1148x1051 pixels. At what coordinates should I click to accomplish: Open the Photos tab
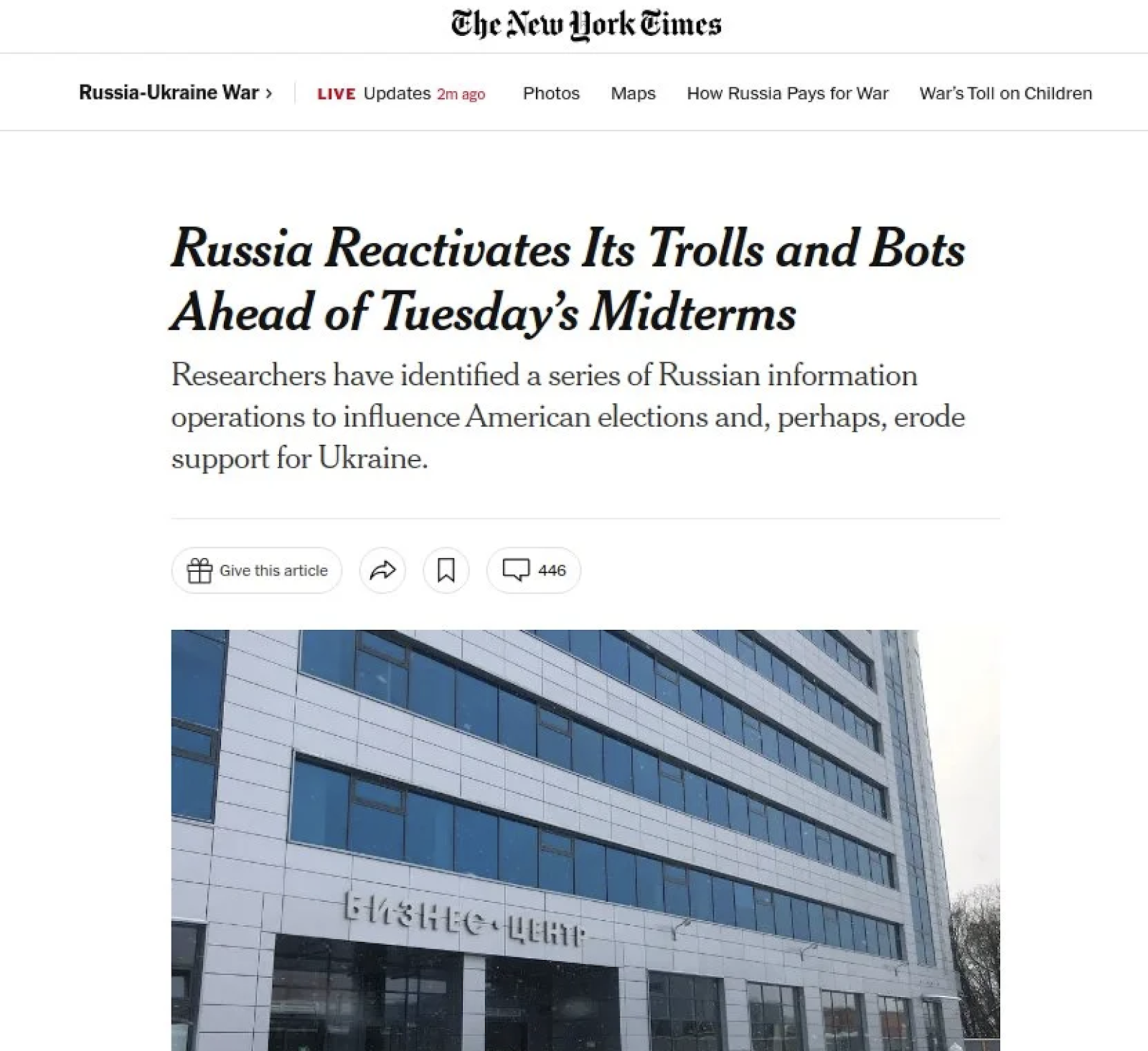551,93
